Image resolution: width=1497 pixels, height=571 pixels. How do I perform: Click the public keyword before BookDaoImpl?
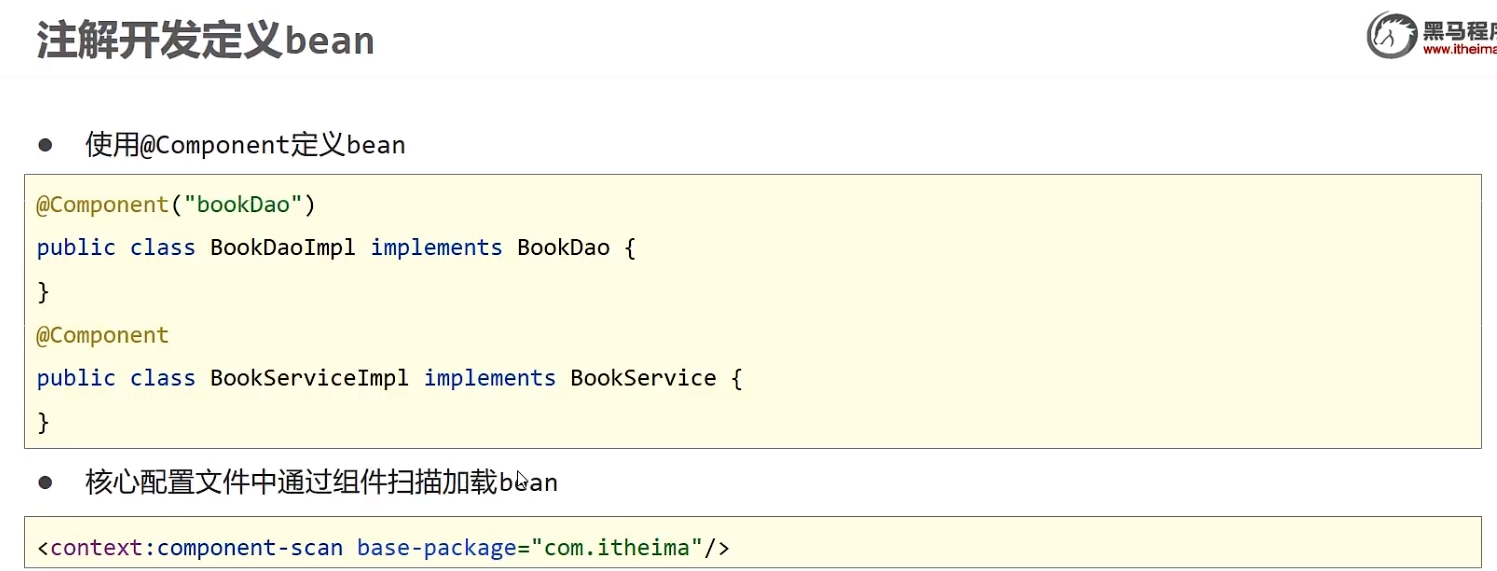tap(76, 248)
